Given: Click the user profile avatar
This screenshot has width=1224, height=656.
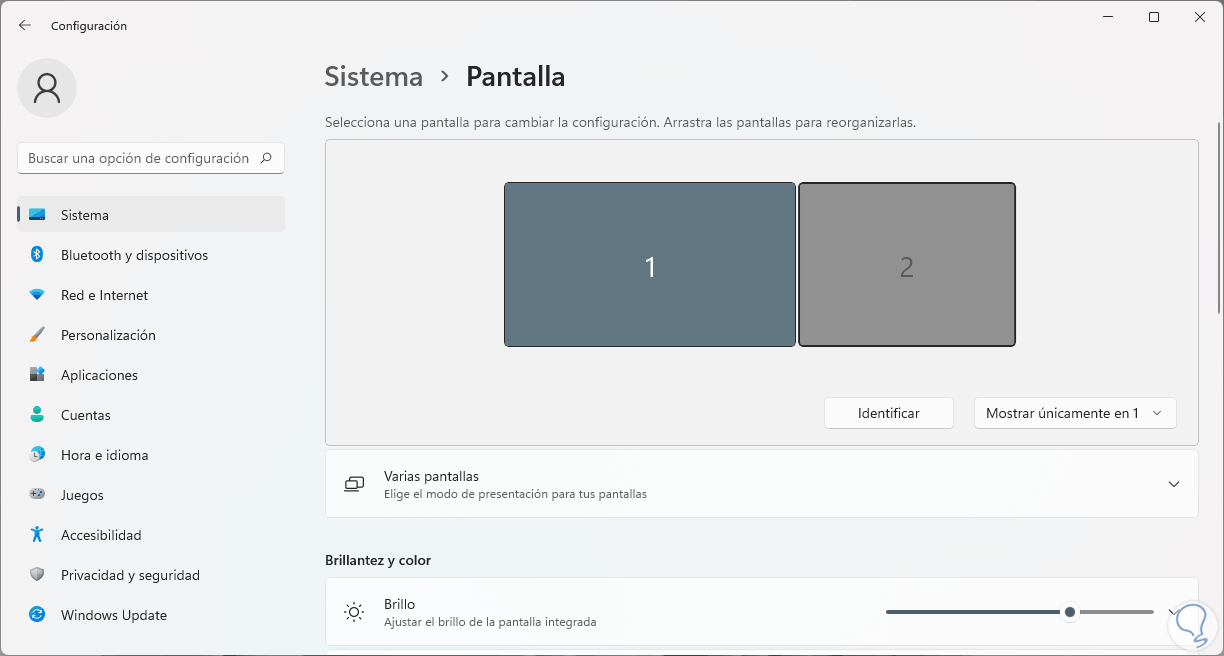Looking at the screenshot, I should point(47,88).
